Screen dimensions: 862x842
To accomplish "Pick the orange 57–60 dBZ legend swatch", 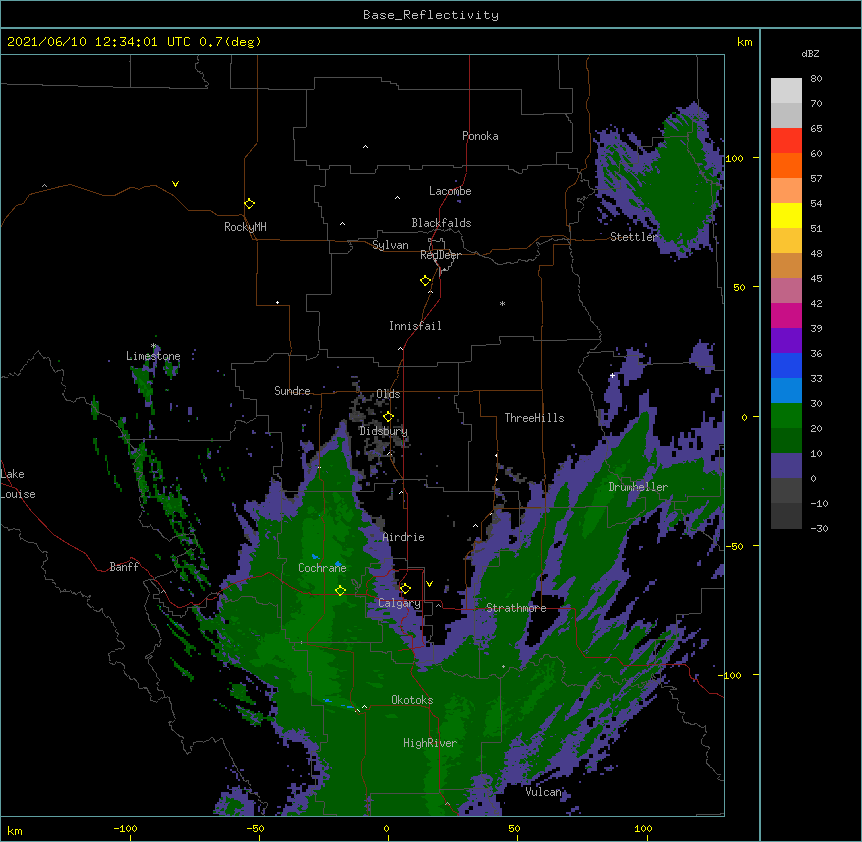I will click(786, 165).
